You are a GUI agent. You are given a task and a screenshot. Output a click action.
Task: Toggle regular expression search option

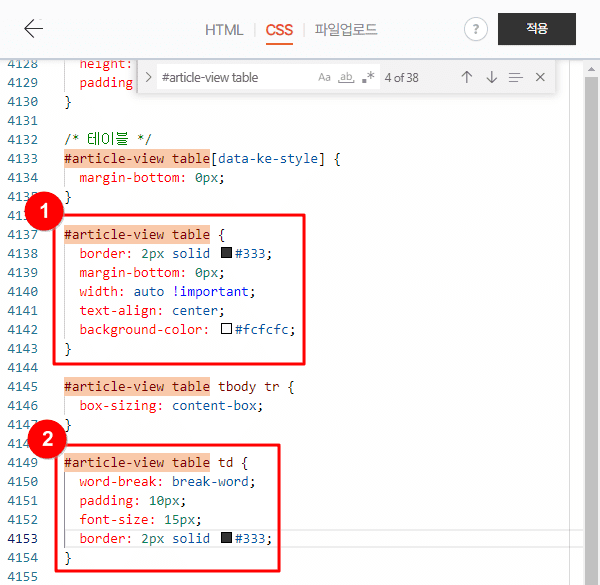point(368,77)
